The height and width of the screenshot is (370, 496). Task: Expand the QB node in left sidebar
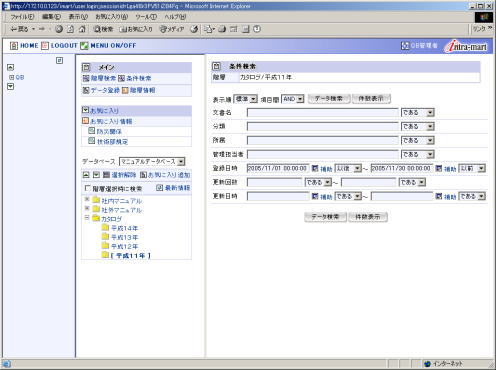click(11, 77)
